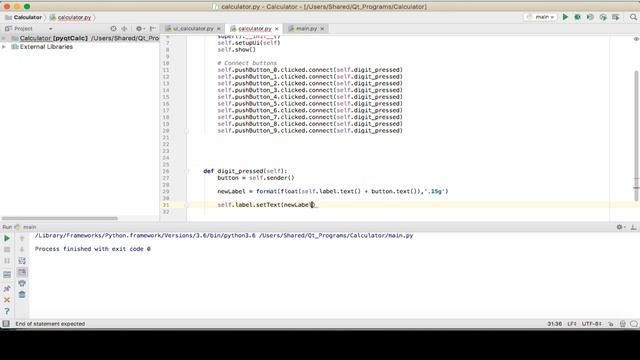Viewport: 640px width, 360px height.
Task: Close the calculator.py tab
Action: coord(277,29)
